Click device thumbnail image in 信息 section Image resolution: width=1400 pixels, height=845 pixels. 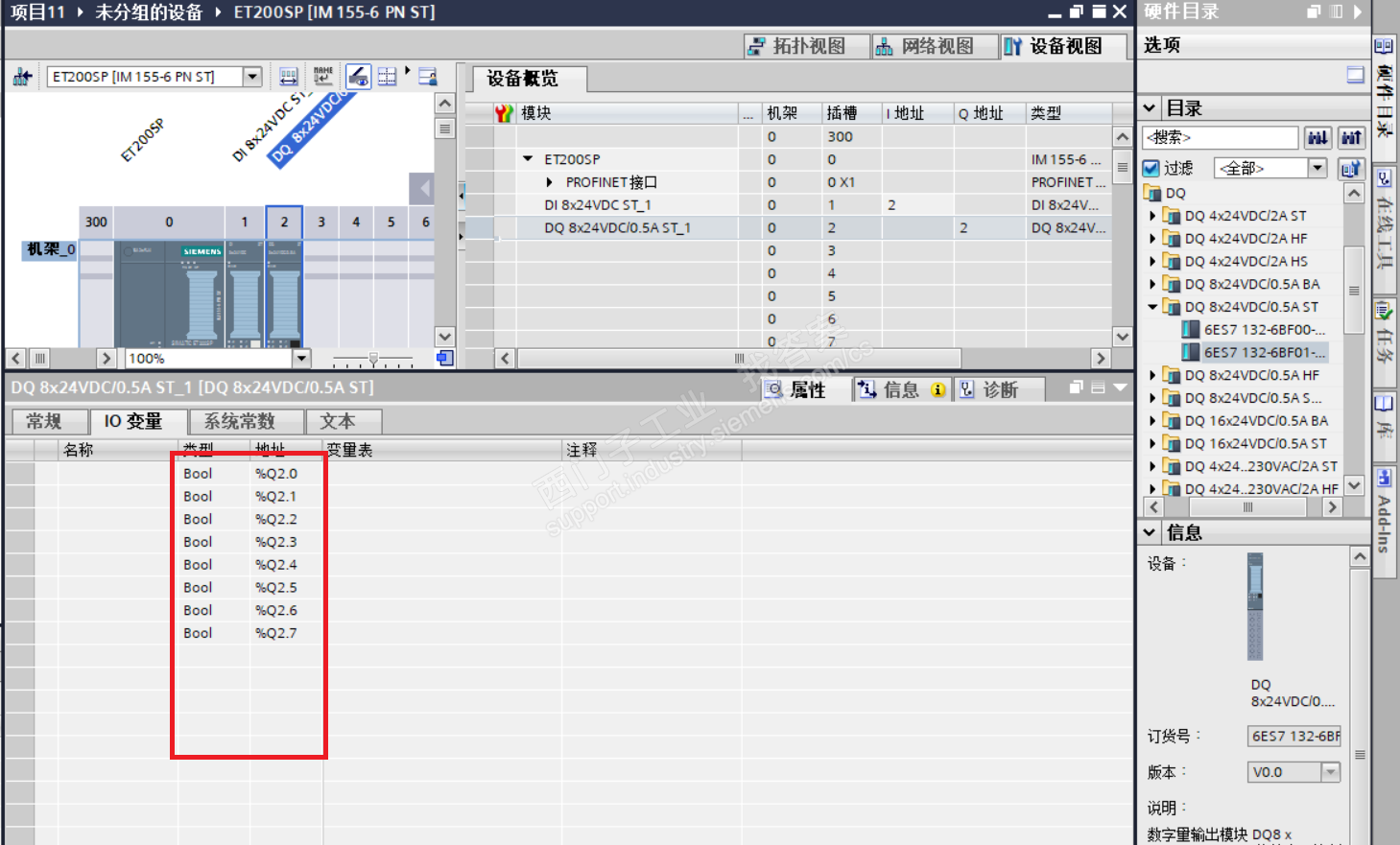click(1255, 606)
